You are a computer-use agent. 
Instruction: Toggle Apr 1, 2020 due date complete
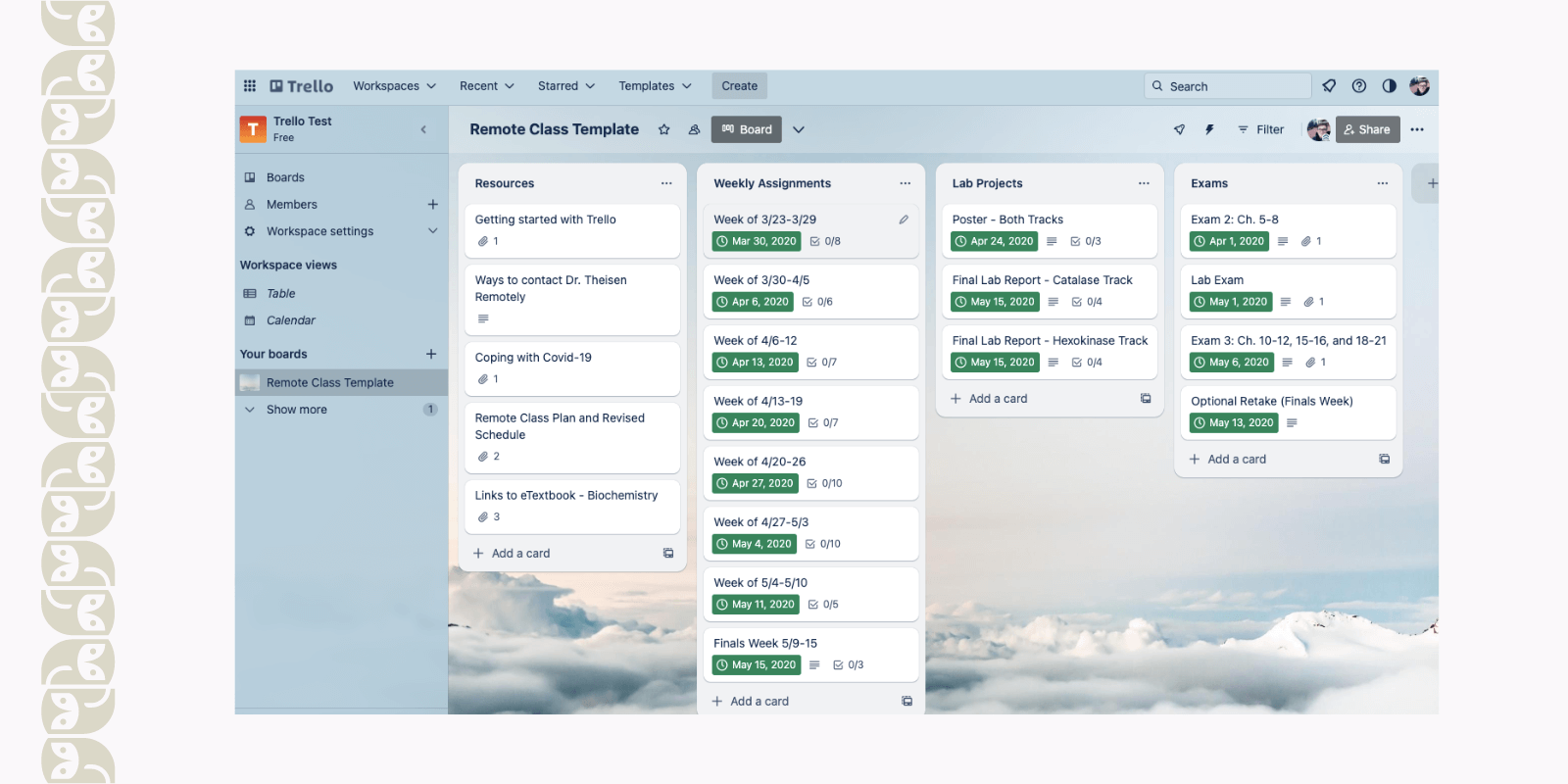(x=1229, y=241)
